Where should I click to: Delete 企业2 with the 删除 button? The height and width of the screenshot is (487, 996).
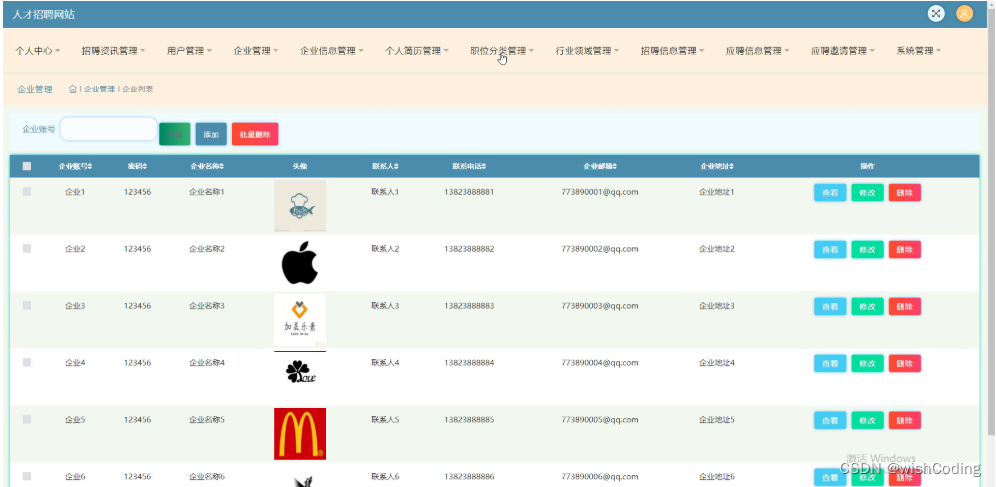pyautogui.click(x=905, y=250)
